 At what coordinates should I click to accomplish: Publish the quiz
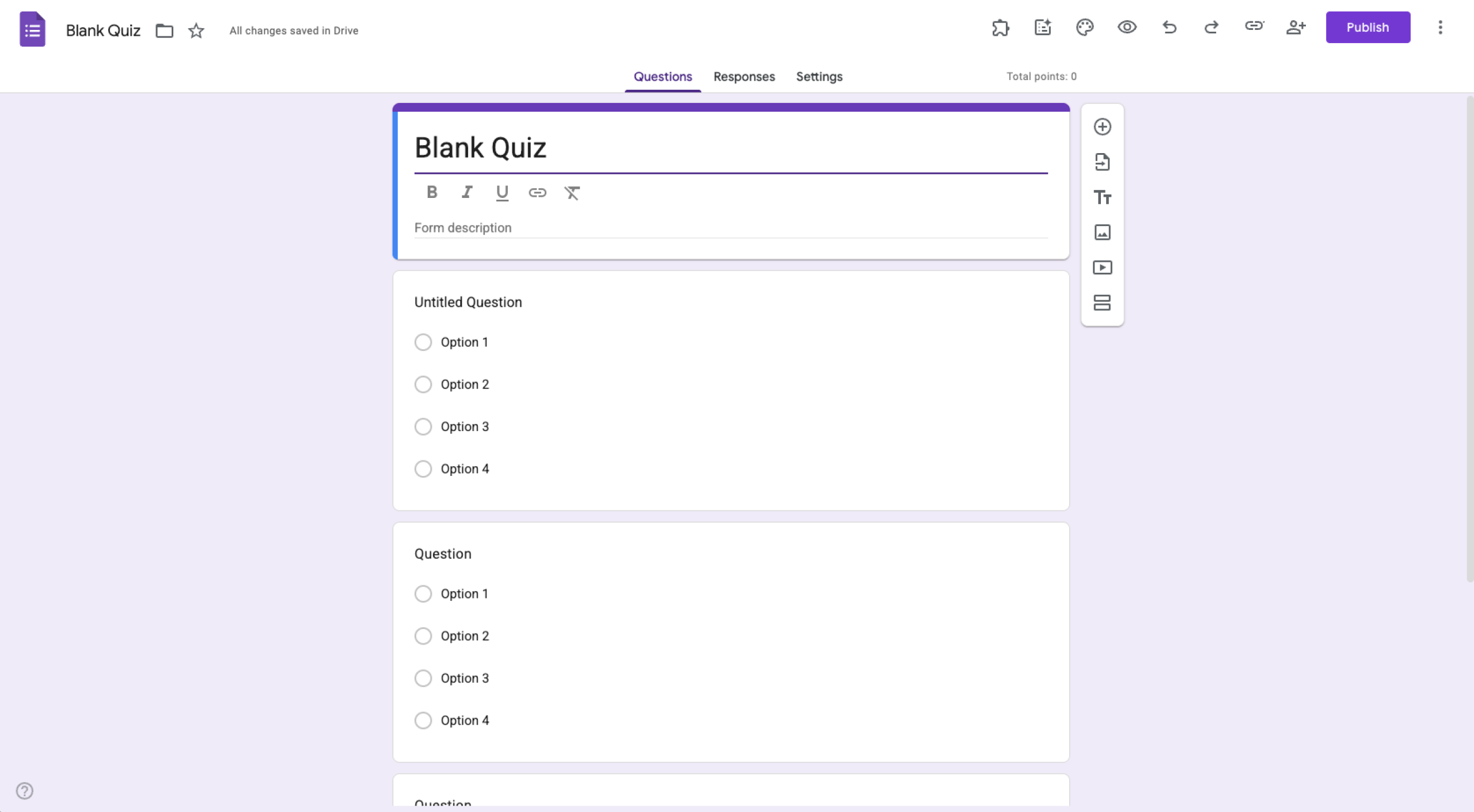[x=1367, y=27]
